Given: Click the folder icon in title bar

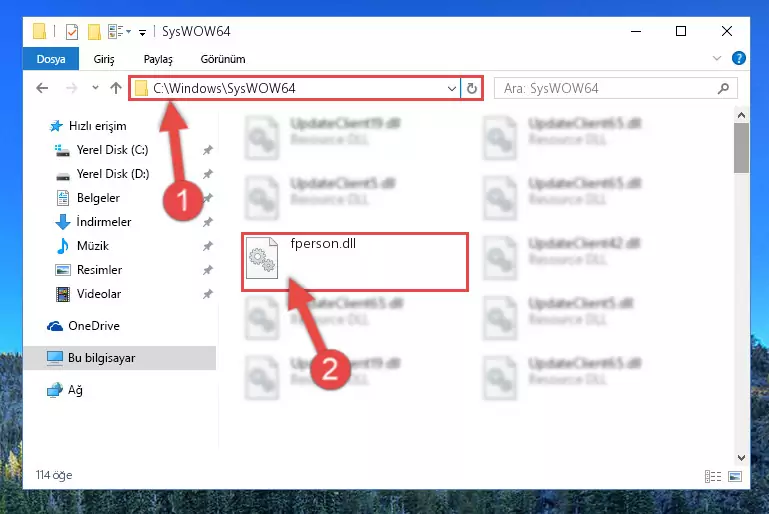Looking at the screenshot, I should (x=40, y=31).
